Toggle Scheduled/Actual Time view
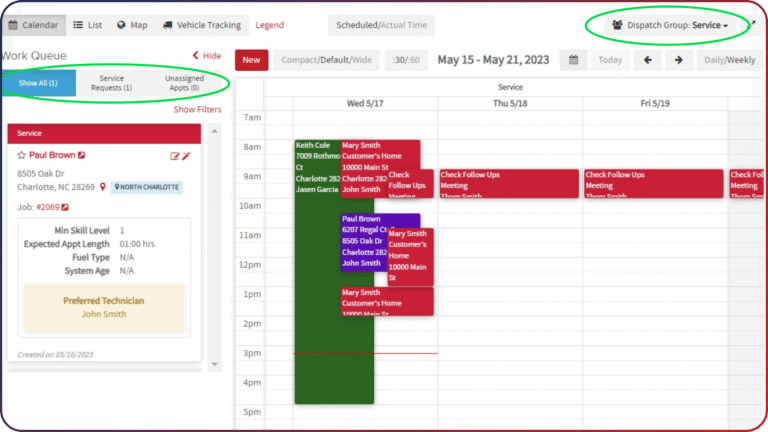 (381, 25)
